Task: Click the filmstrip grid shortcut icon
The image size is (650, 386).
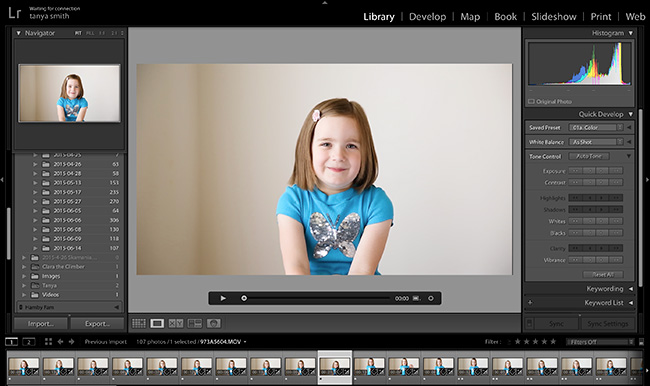Action: [49, 342]
